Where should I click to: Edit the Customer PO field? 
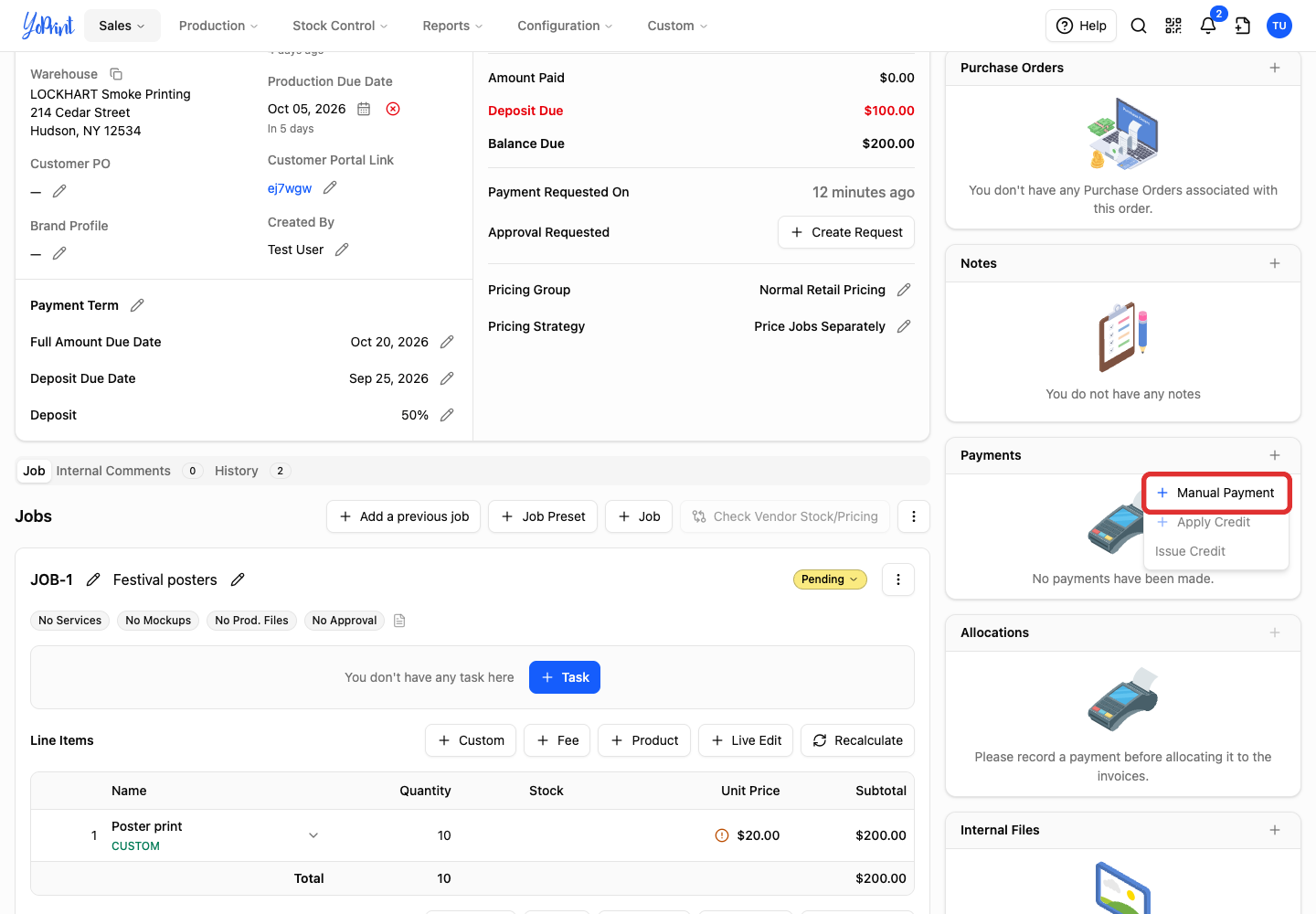point(59,191)
